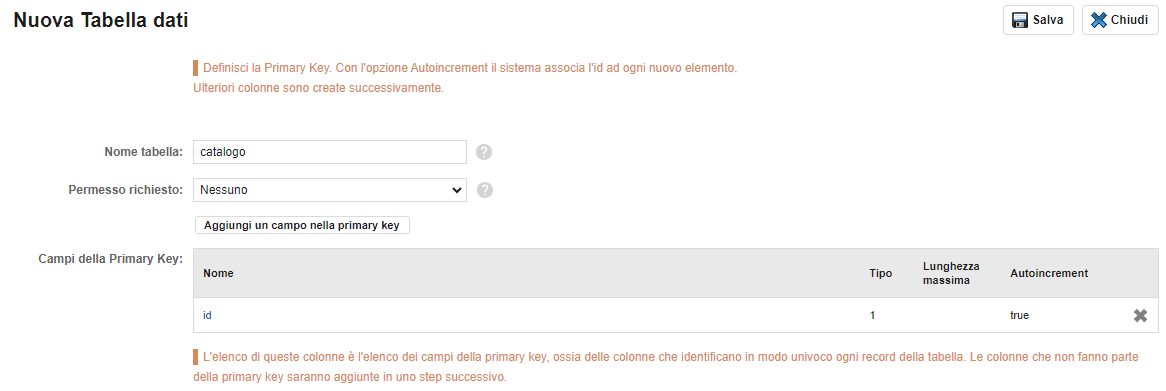
Task: Click the blue X icon on Chiudi
Action: point(1098,20)
